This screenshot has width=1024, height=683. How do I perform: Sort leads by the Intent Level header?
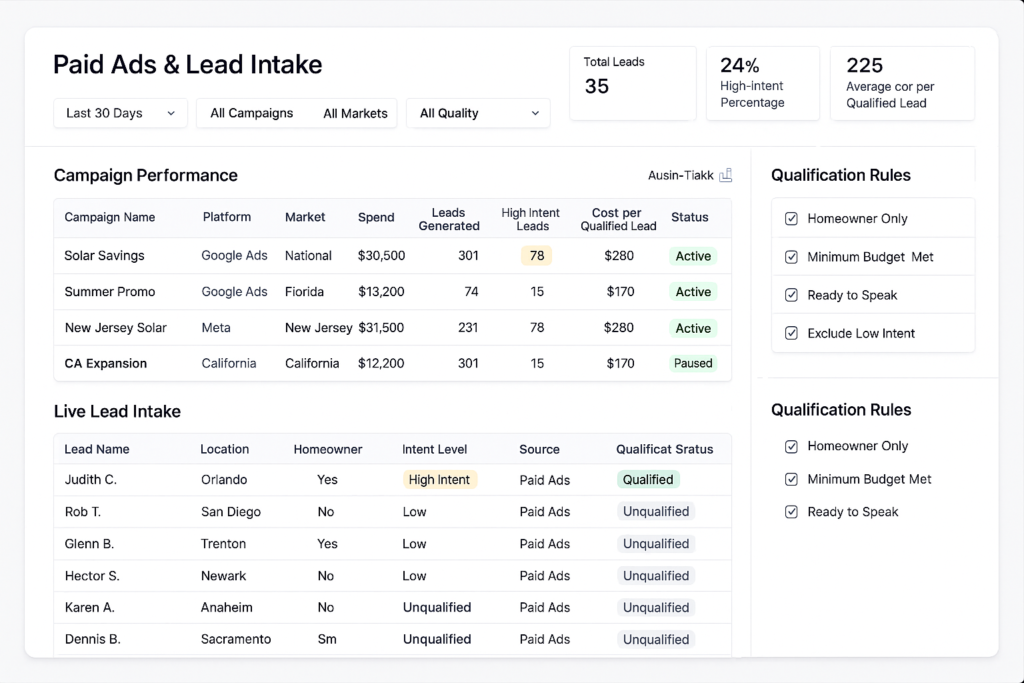pos(434,449)
